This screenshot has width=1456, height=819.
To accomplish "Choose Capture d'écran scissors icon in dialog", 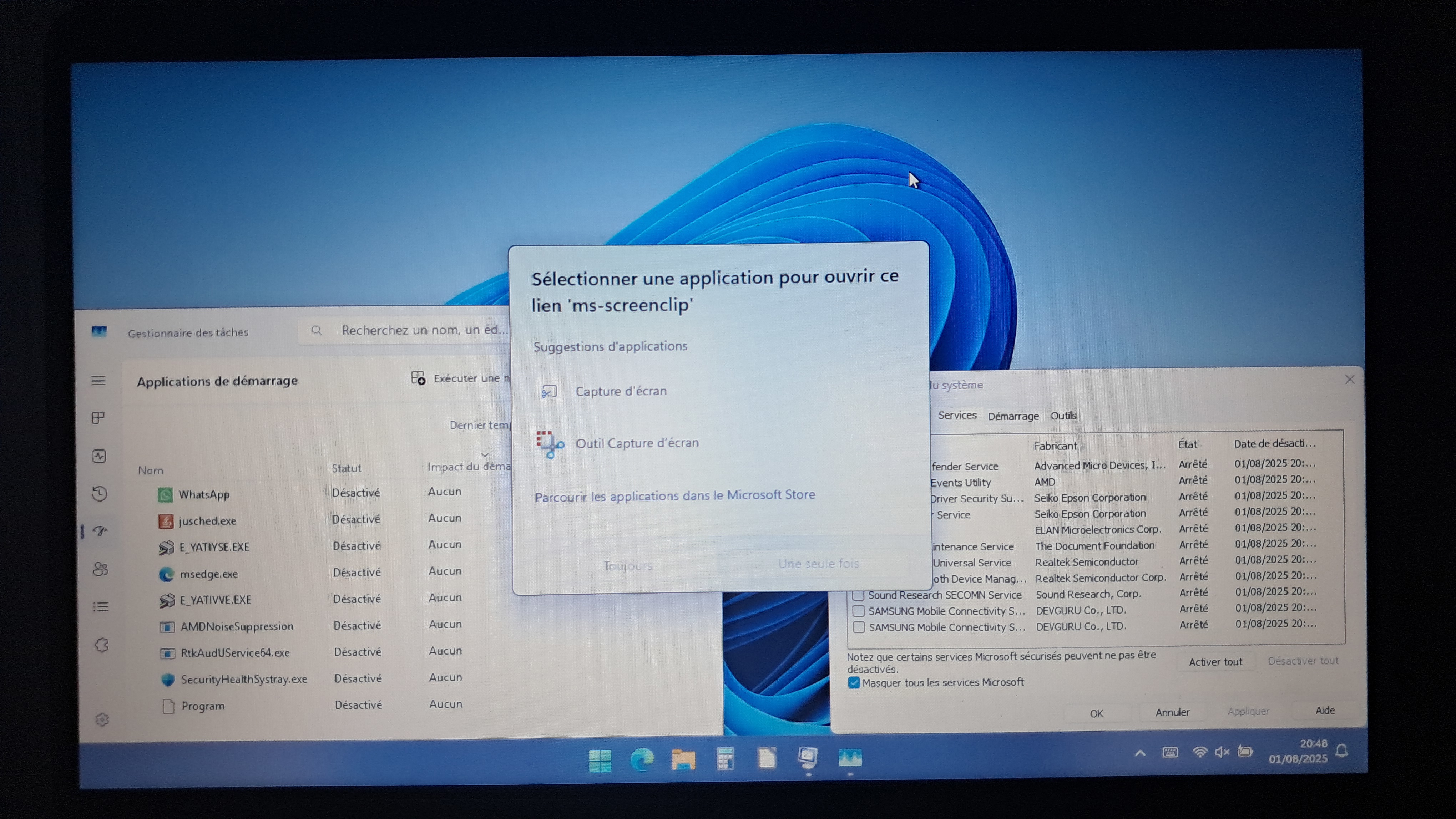I will [548, 391].
